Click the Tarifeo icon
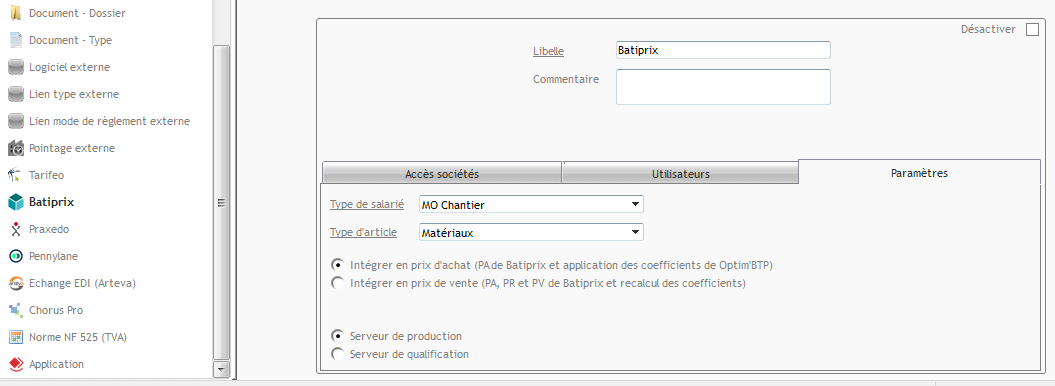The height and width of the screenshot is (386, 1055). click(16, 175)
